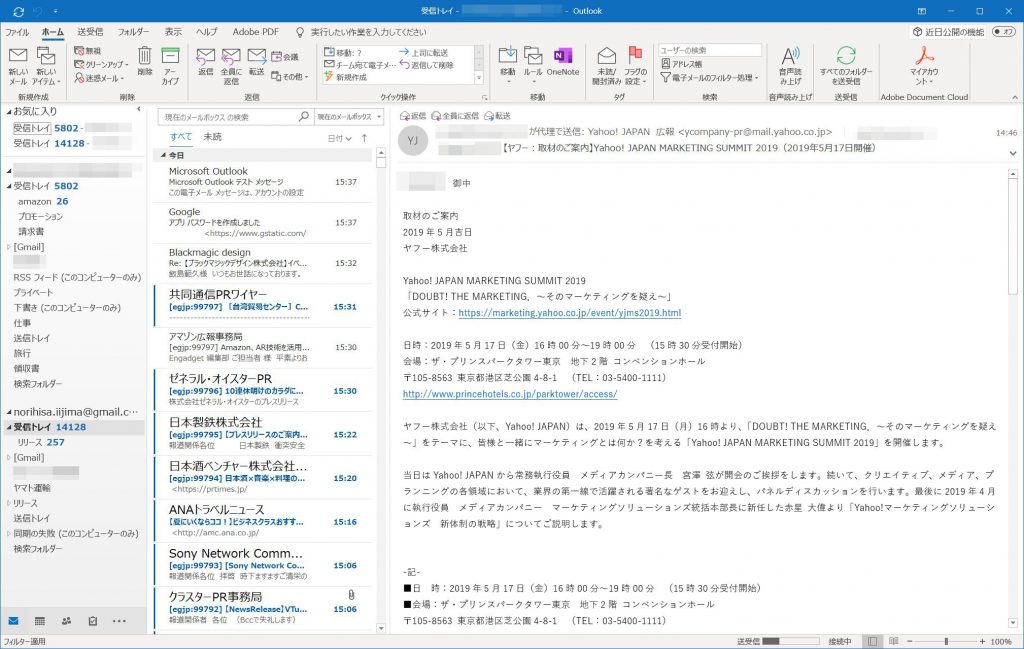1024x649 pixels.
Task: Click 全員に返信 in the reading pane header
Action: click(455, 116)
